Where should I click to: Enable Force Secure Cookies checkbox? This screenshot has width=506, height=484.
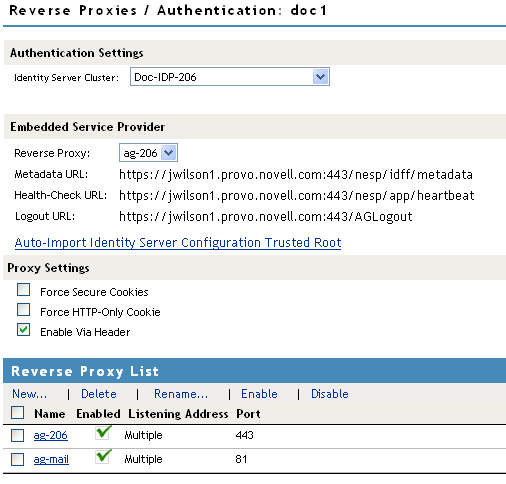[x=23, y=290]
